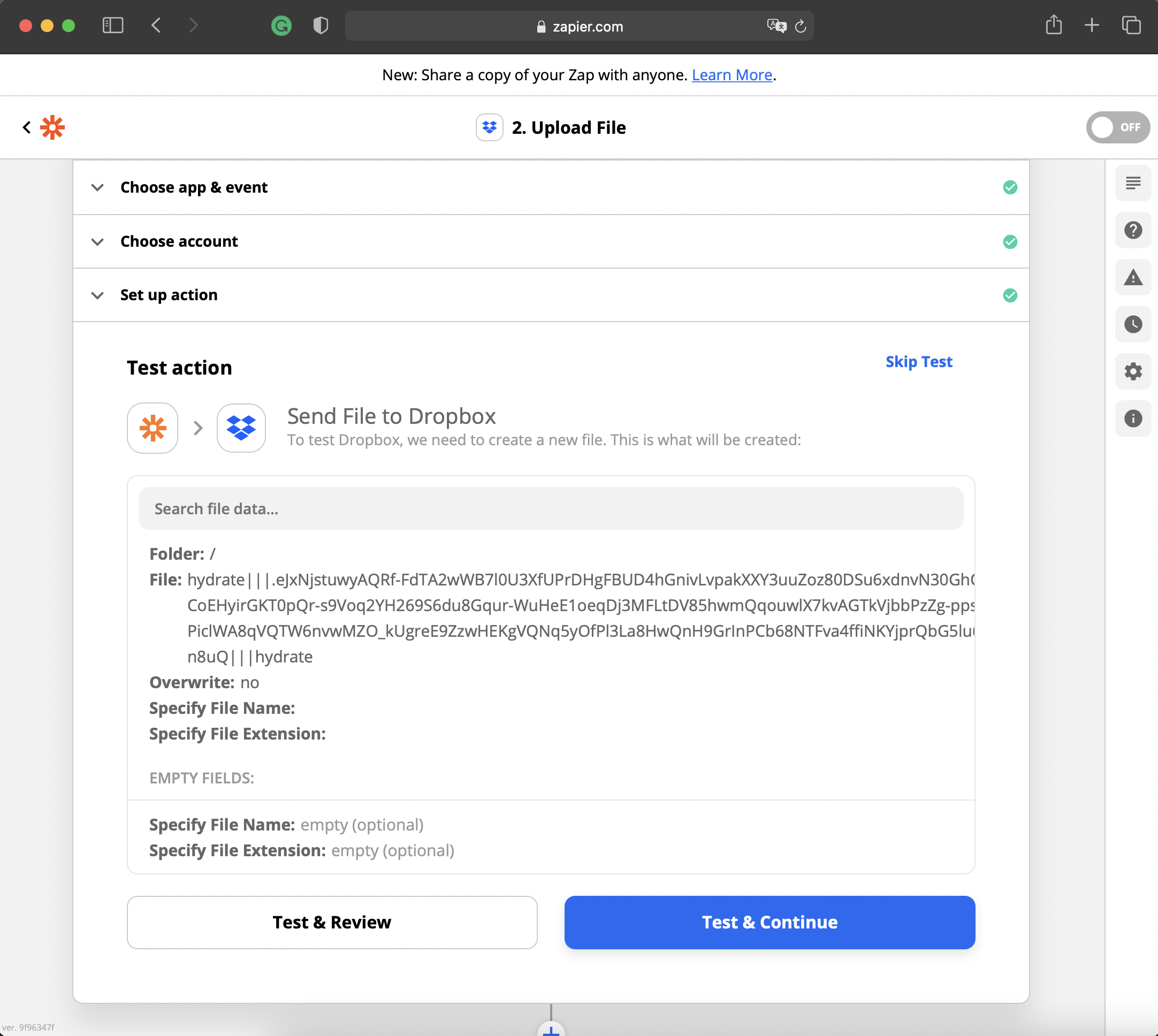Viewport: 1158px width, 1036px height.
Task: Open the warning triangle issues panel
Action: pos(1132,278)
